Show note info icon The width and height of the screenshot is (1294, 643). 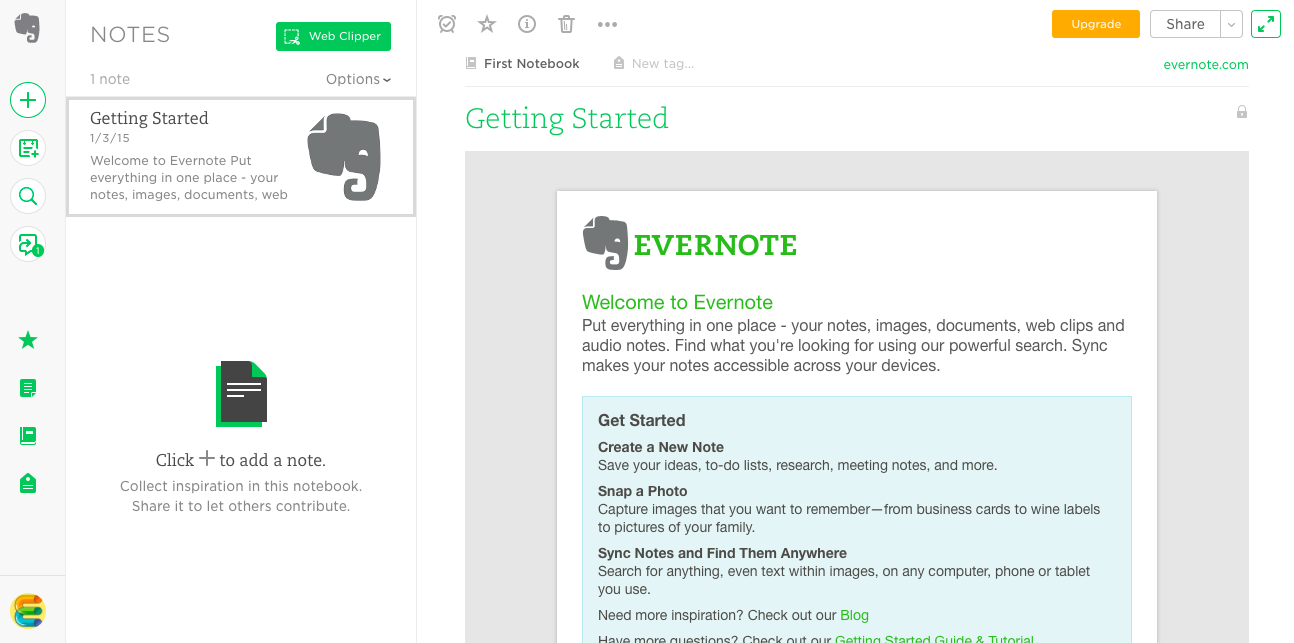click(527, 24)
